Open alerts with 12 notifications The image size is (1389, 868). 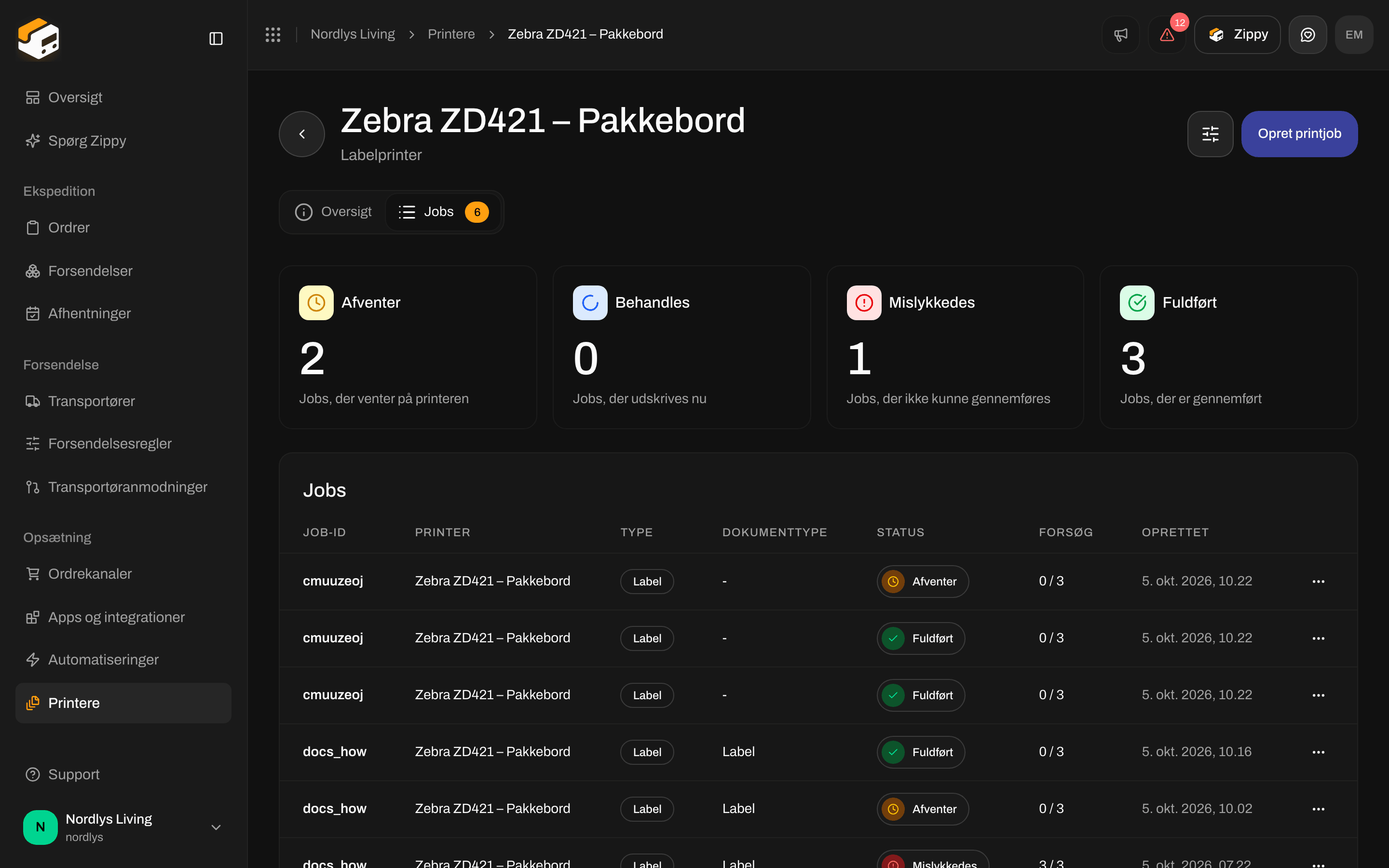pos(1167,34)
